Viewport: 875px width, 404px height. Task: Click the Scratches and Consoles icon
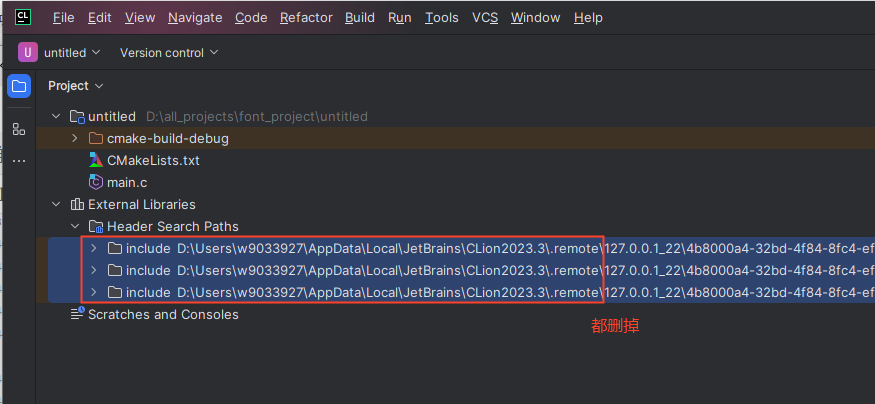[78, 314]
